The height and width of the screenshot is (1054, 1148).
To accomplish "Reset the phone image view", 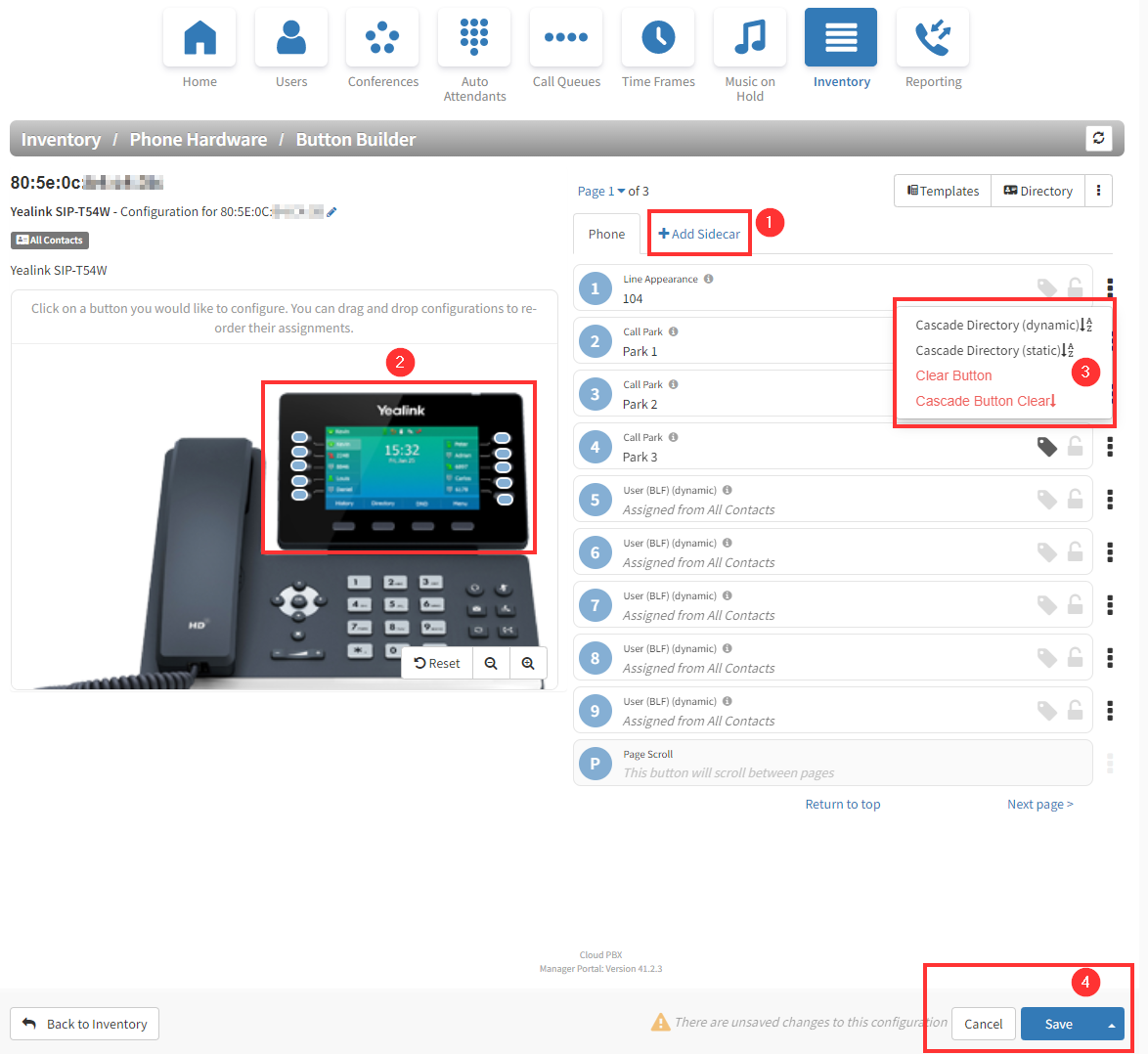I will point(437,663).
